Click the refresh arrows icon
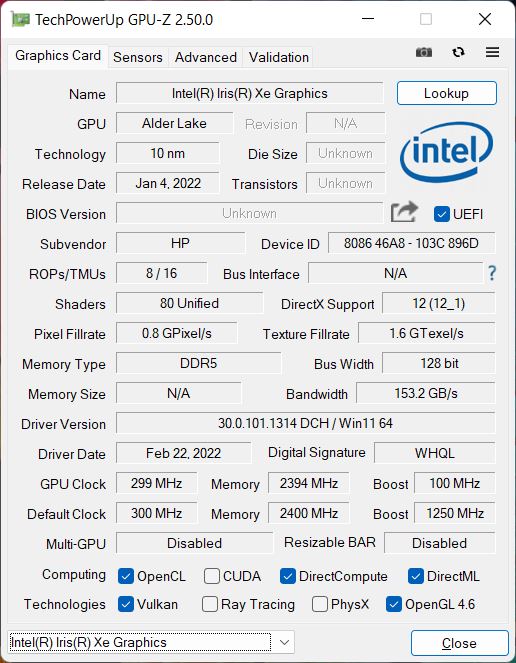The width and height of the screenshot is (516, 663). pos(458,52)
